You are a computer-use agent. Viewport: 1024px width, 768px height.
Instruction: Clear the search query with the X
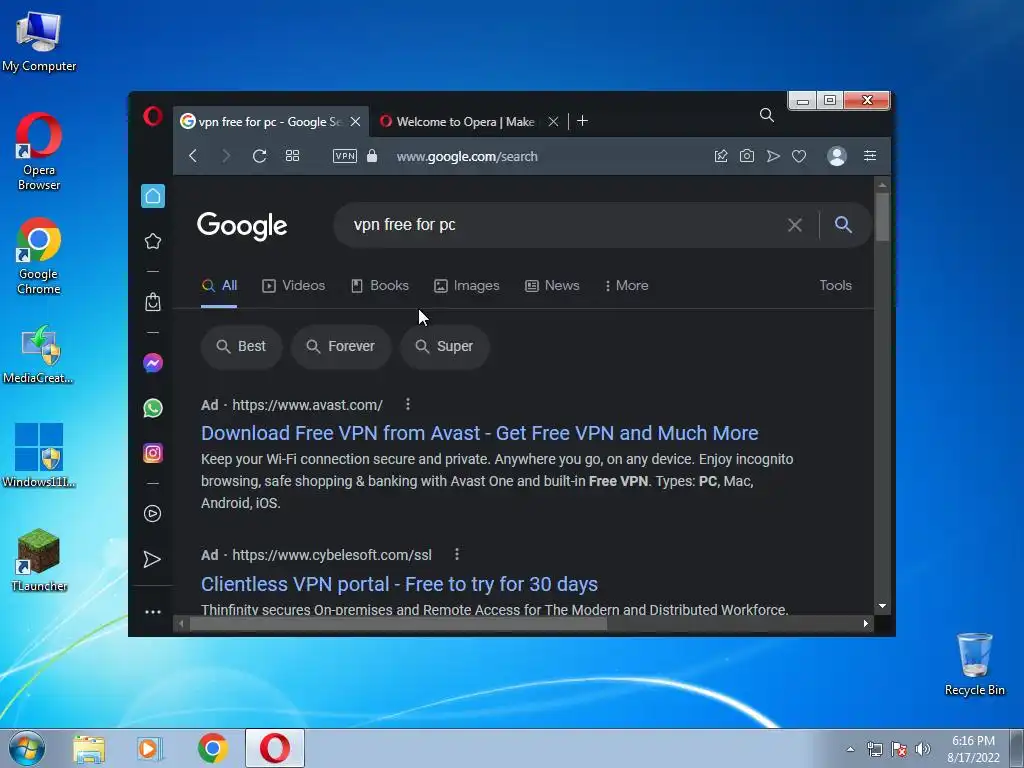click(795, 225)
